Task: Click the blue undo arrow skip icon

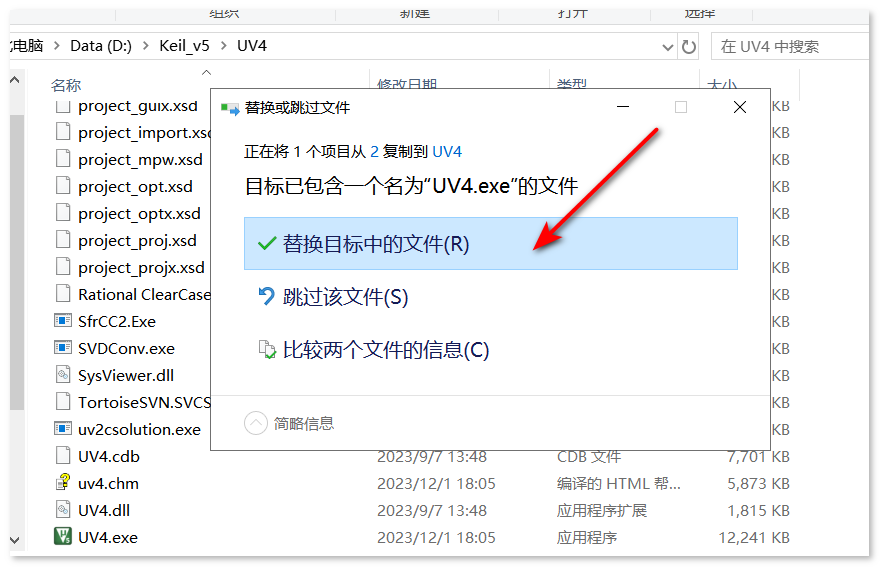Action: (x=267, y=296)
